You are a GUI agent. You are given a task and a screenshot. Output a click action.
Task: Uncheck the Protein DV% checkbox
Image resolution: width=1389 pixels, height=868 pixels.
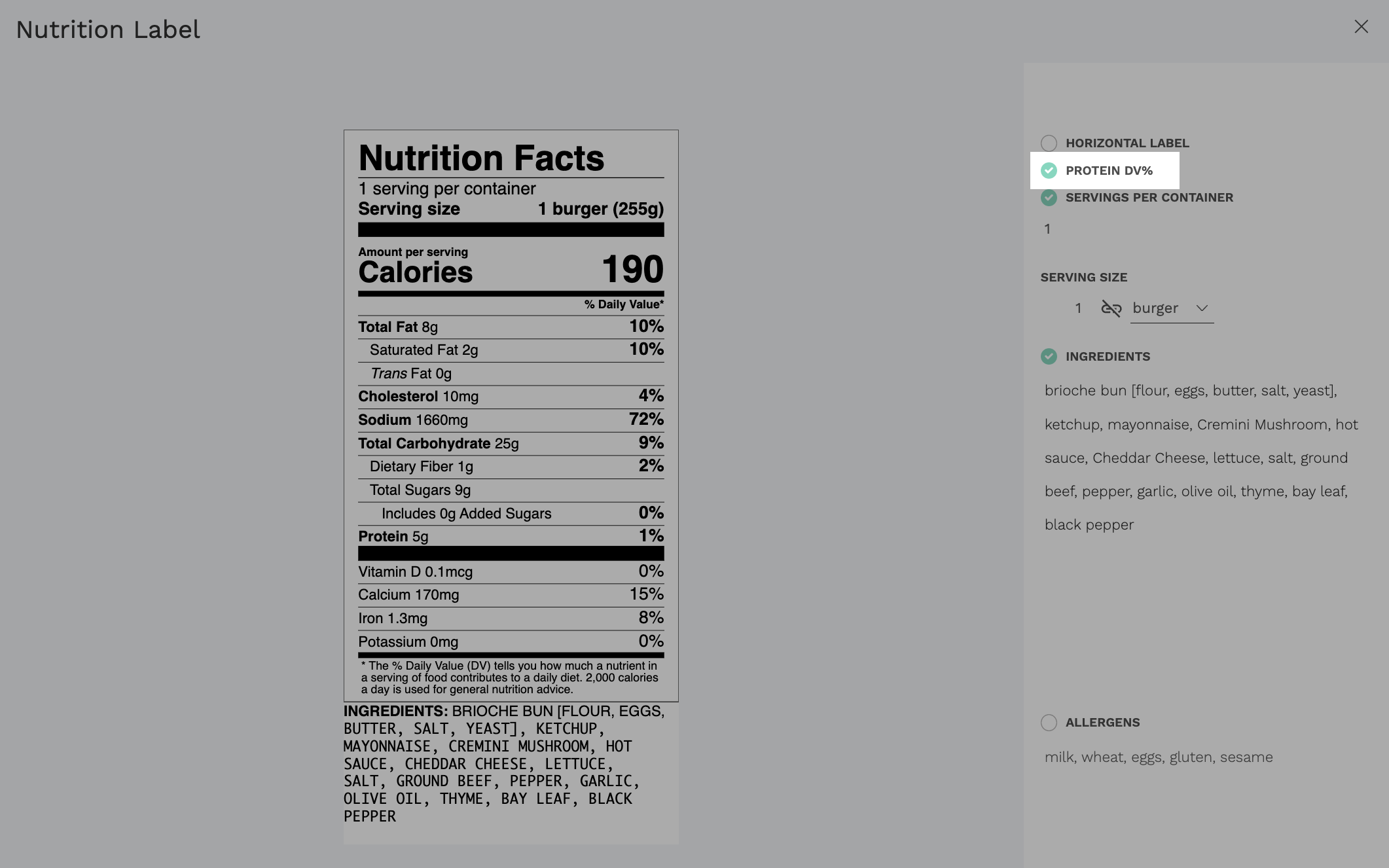pos(1049,171)
